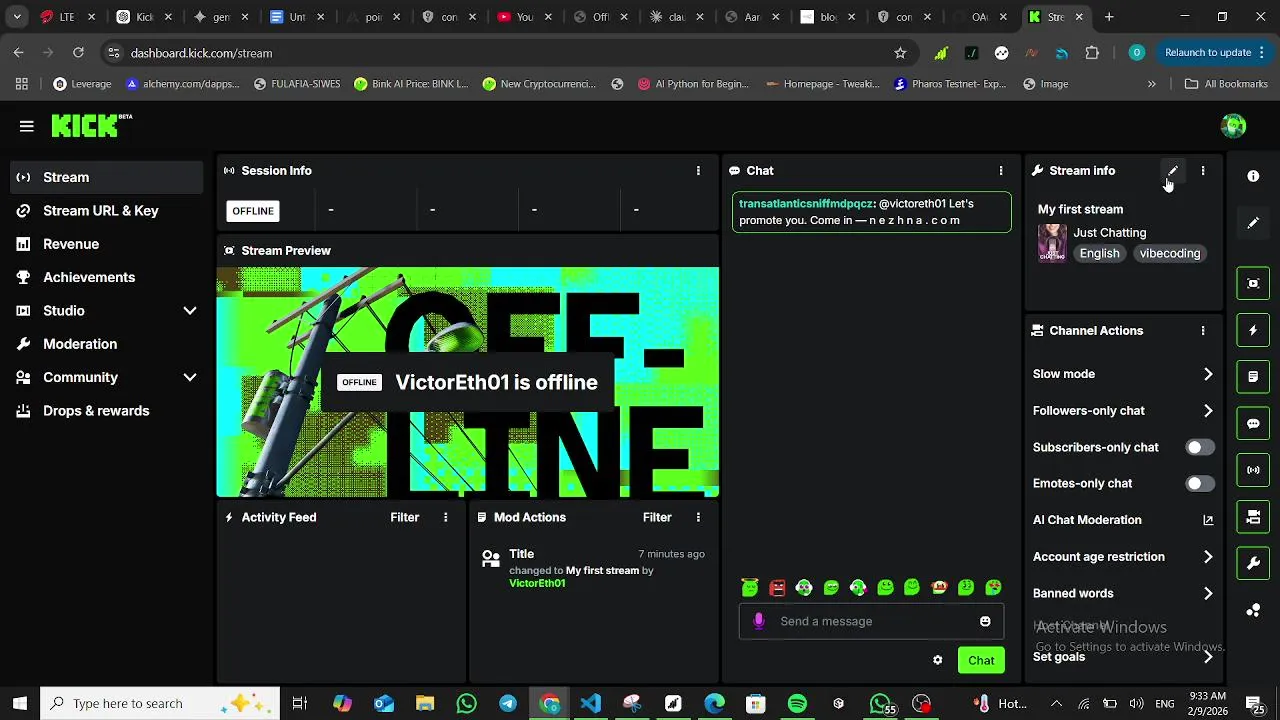This screenshot has height=720, width=1280.
Task: Open Channel Actions three-dot menu
Action: (x=1203, y=331)
